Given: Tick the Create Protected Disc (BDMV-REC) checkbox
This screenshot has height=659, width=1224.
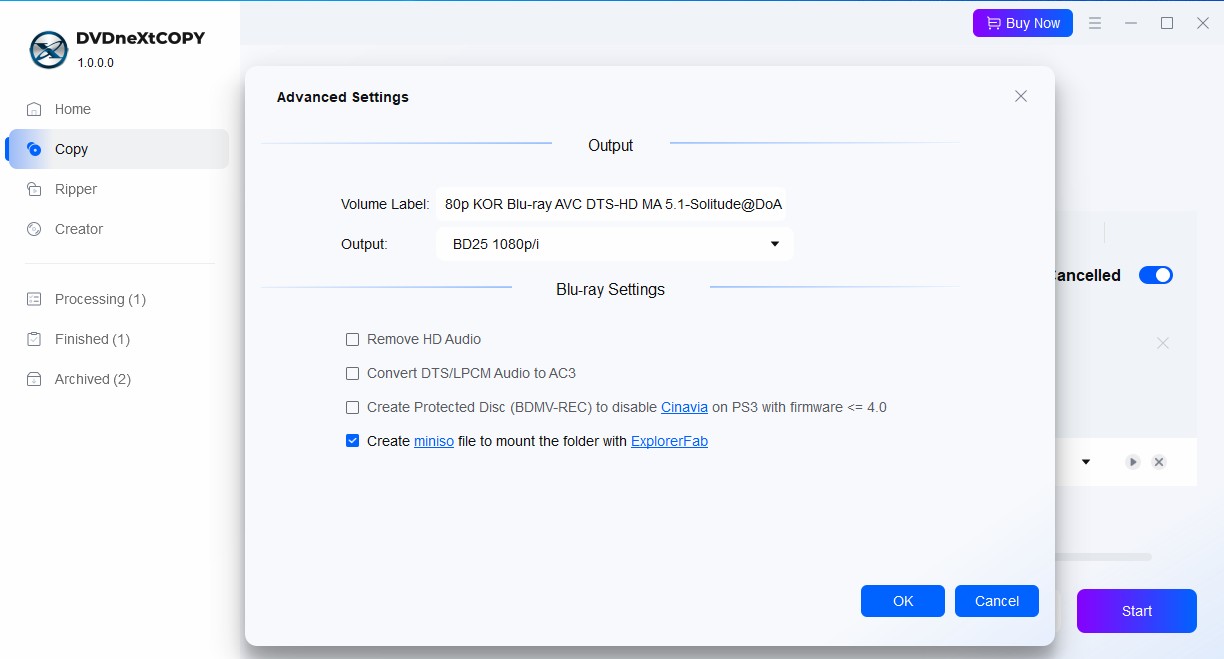Looking at the screenshot, I should [352, 407].
